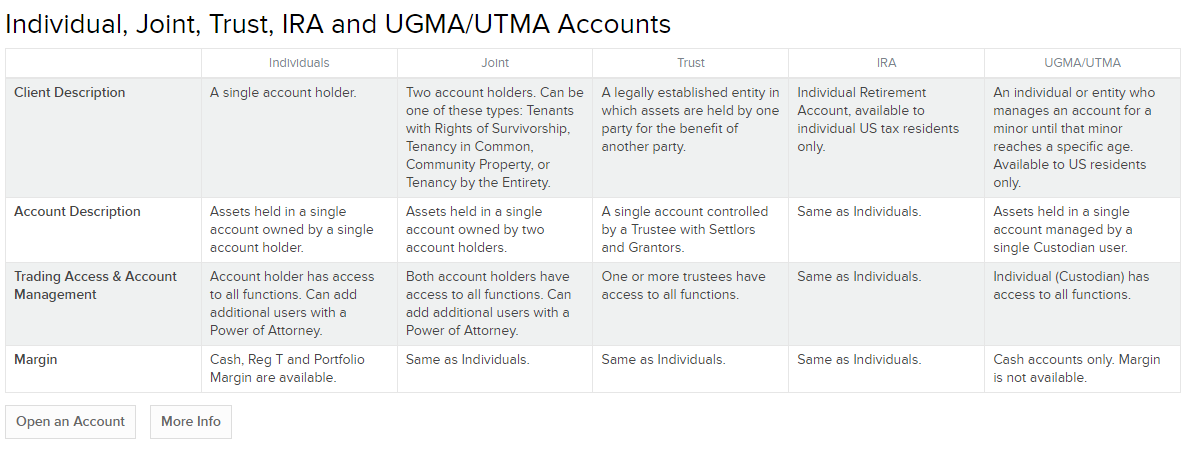Screen dimensions: 1202x472
Task: Select the Individuals column header
Action: click(x=299, y=63)
